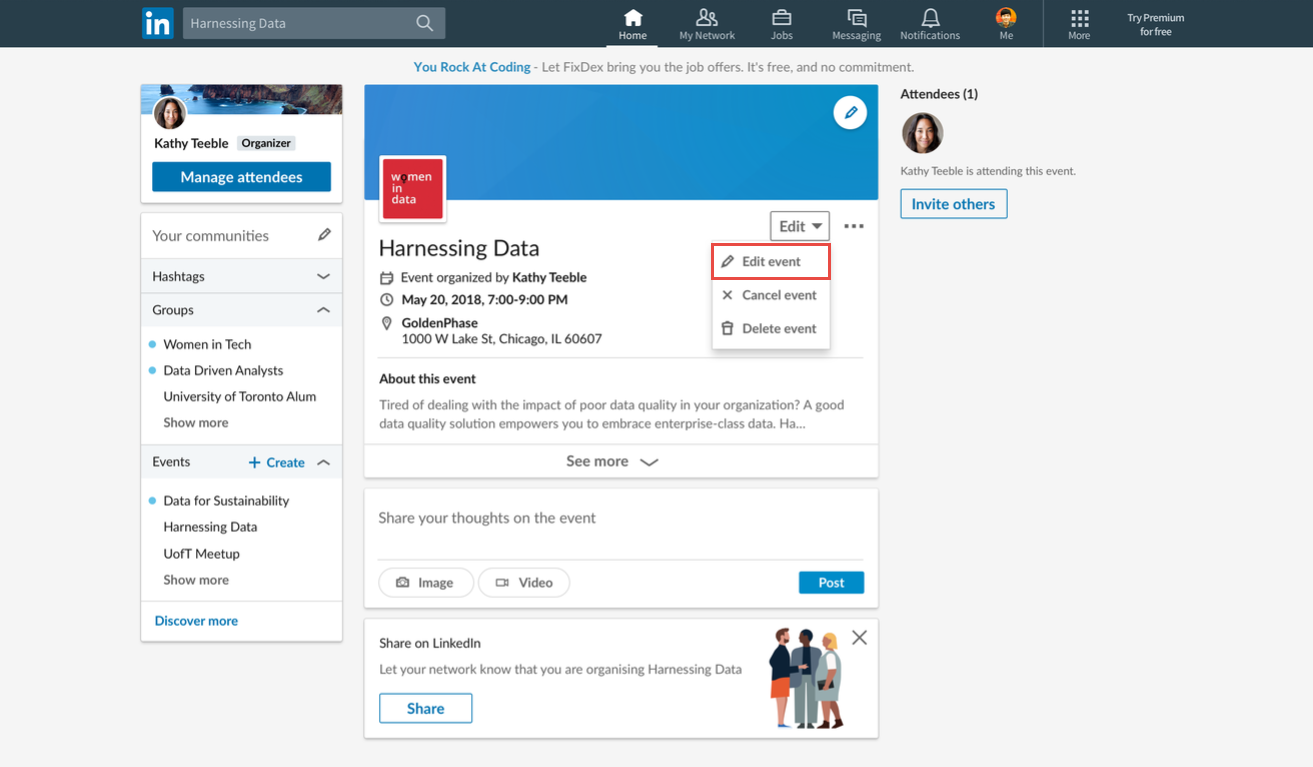Expand the event description with See more
The height and width of the screenshot is (767, 1313).
coord(612,461)
